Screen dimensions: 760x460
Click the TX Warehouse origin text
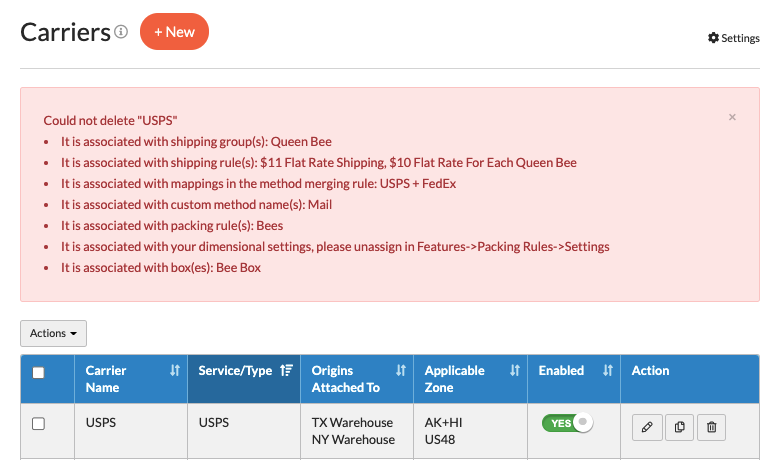(x=352, y=423)
